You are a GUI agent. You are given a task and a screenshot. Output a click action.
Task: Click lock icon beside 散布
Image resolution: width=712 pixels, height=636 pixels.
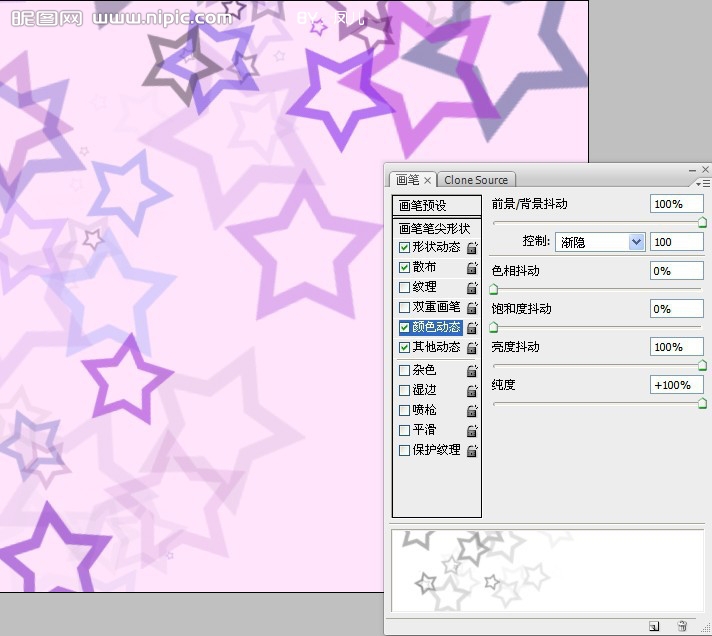(x=472, y=268)
